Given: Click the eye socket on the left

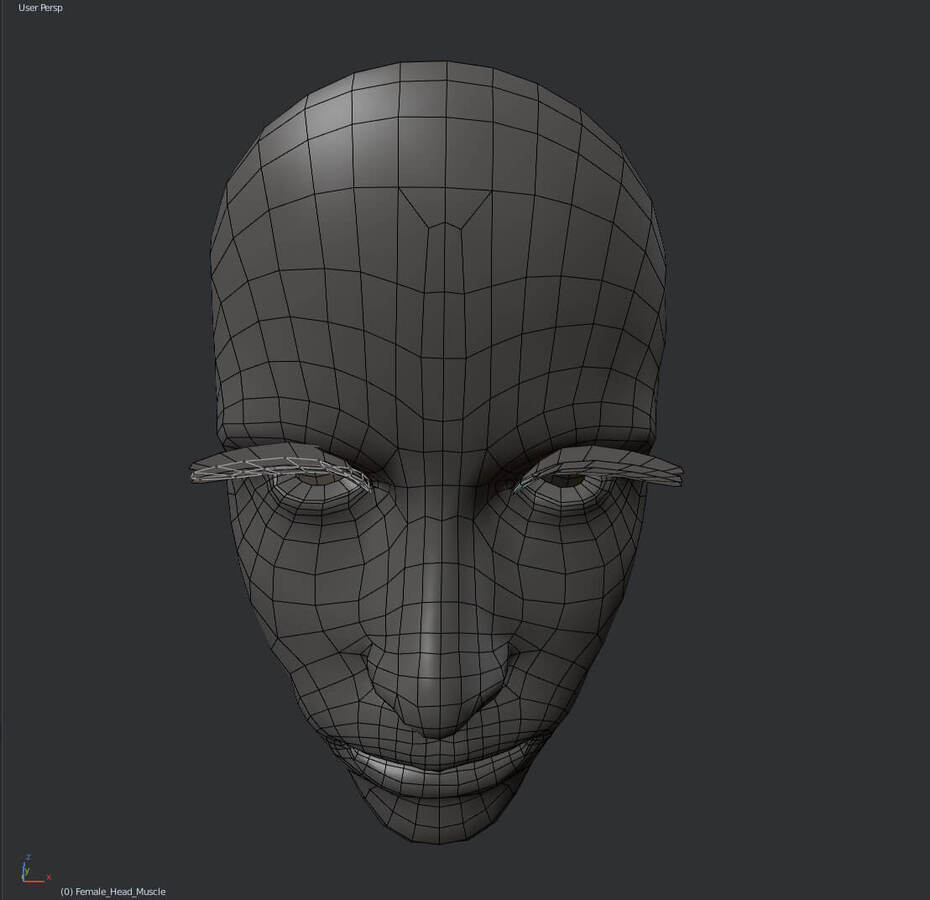Looking at the screenshot, I should [318, 479].
